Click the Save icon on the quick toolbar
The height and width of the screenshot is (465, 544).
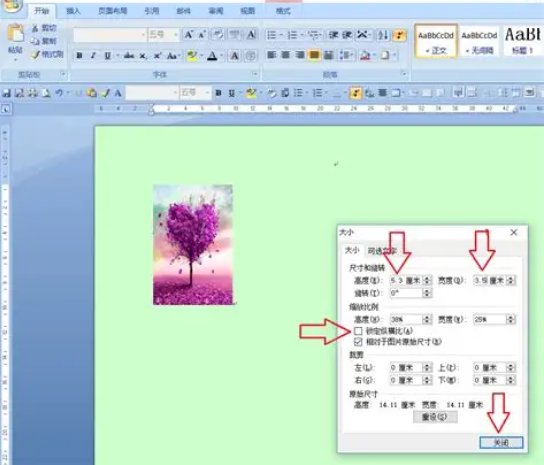[x=6, y=93]
